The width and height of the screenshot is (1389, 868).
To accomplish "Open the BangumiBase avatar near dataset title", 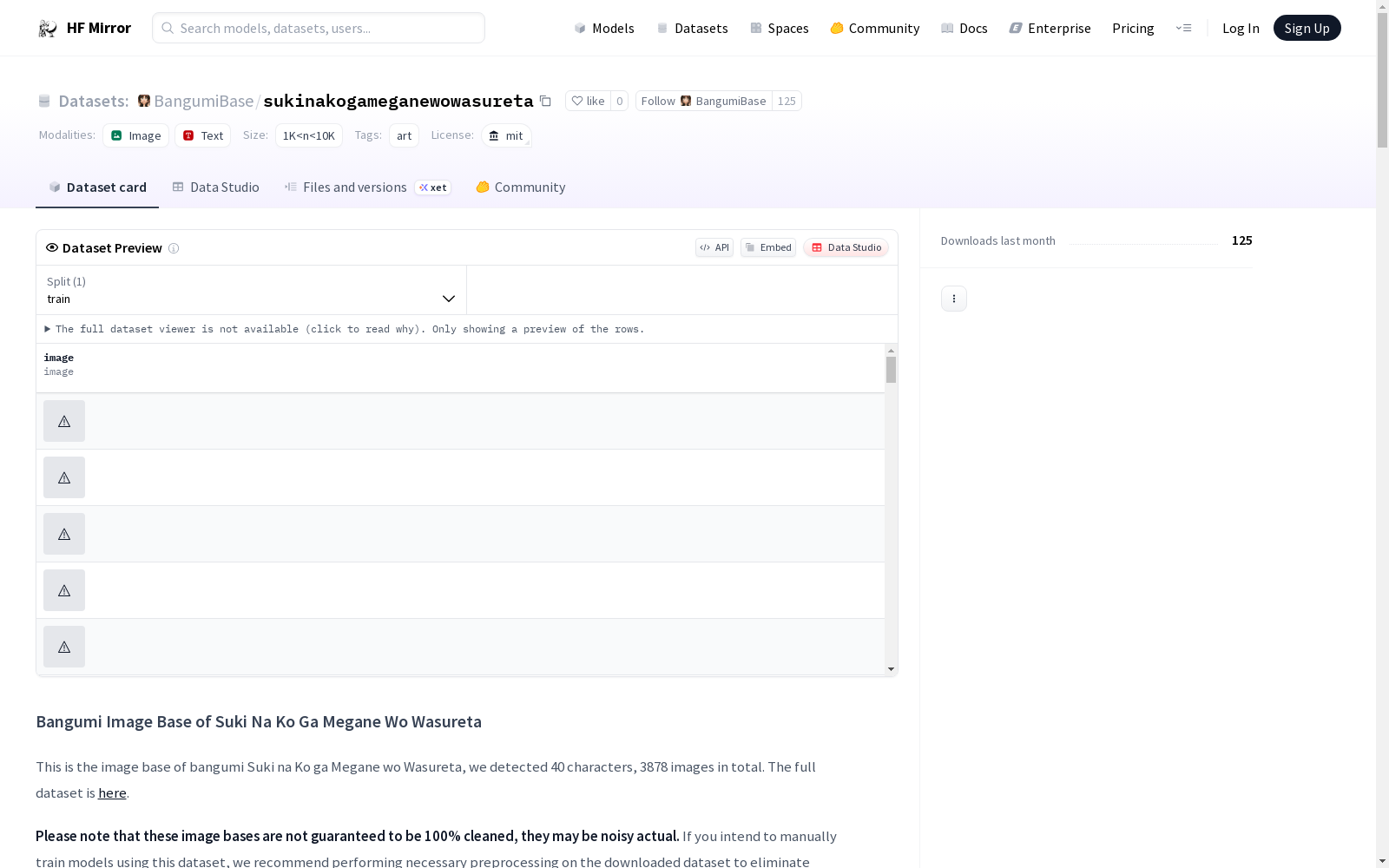I will click(144, 101).
